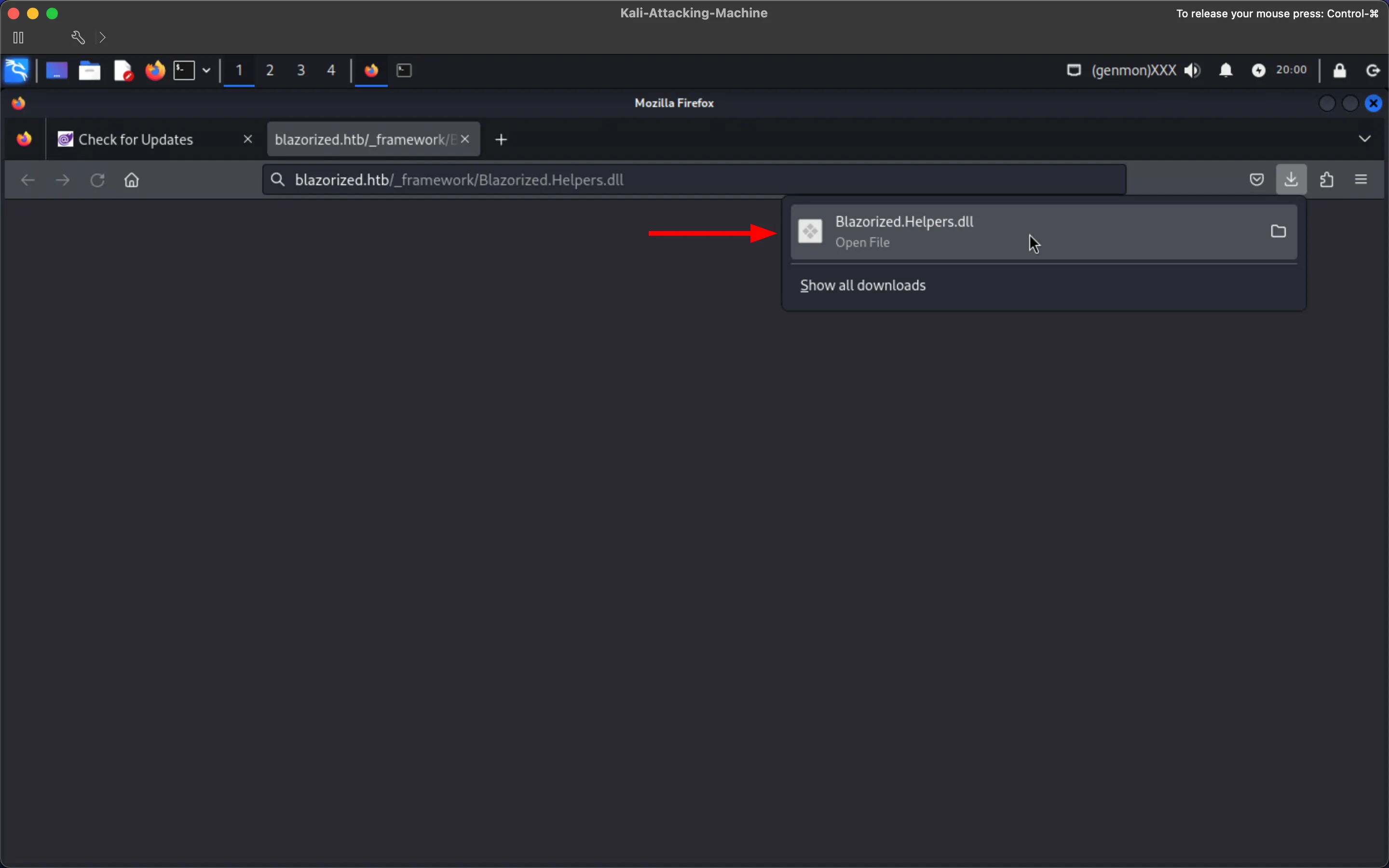Click the show desktop panel icon
Screen dimensions: 1389x868
click(57, 70)
